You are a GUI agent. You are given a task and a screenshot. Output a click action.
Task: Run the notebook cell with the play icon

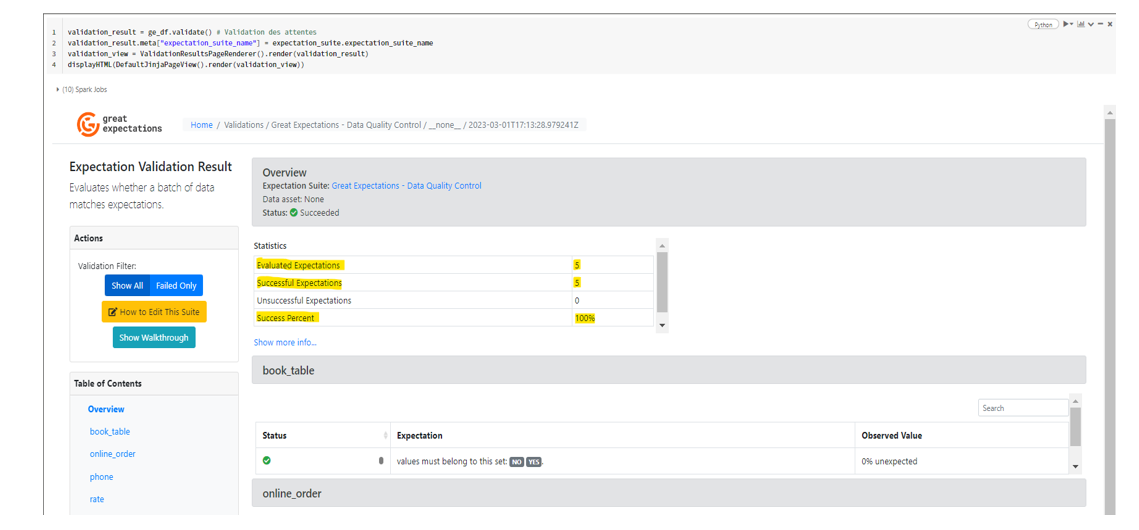click(x=1065, y=24)
